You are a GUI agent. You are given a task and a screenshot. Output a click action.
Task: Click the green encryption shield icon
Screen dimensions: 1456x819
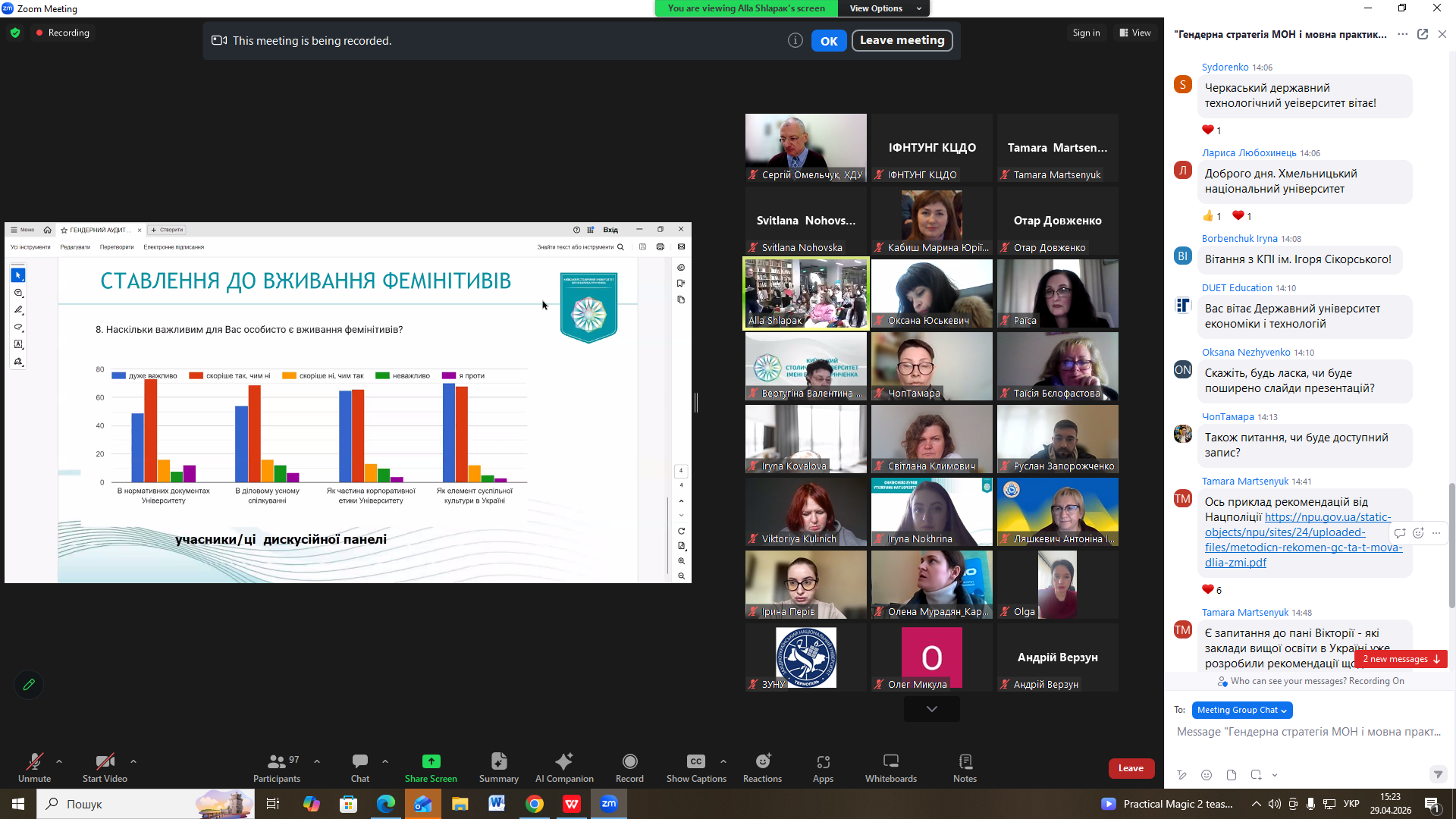pyautogui.click(x=15, y=33)
